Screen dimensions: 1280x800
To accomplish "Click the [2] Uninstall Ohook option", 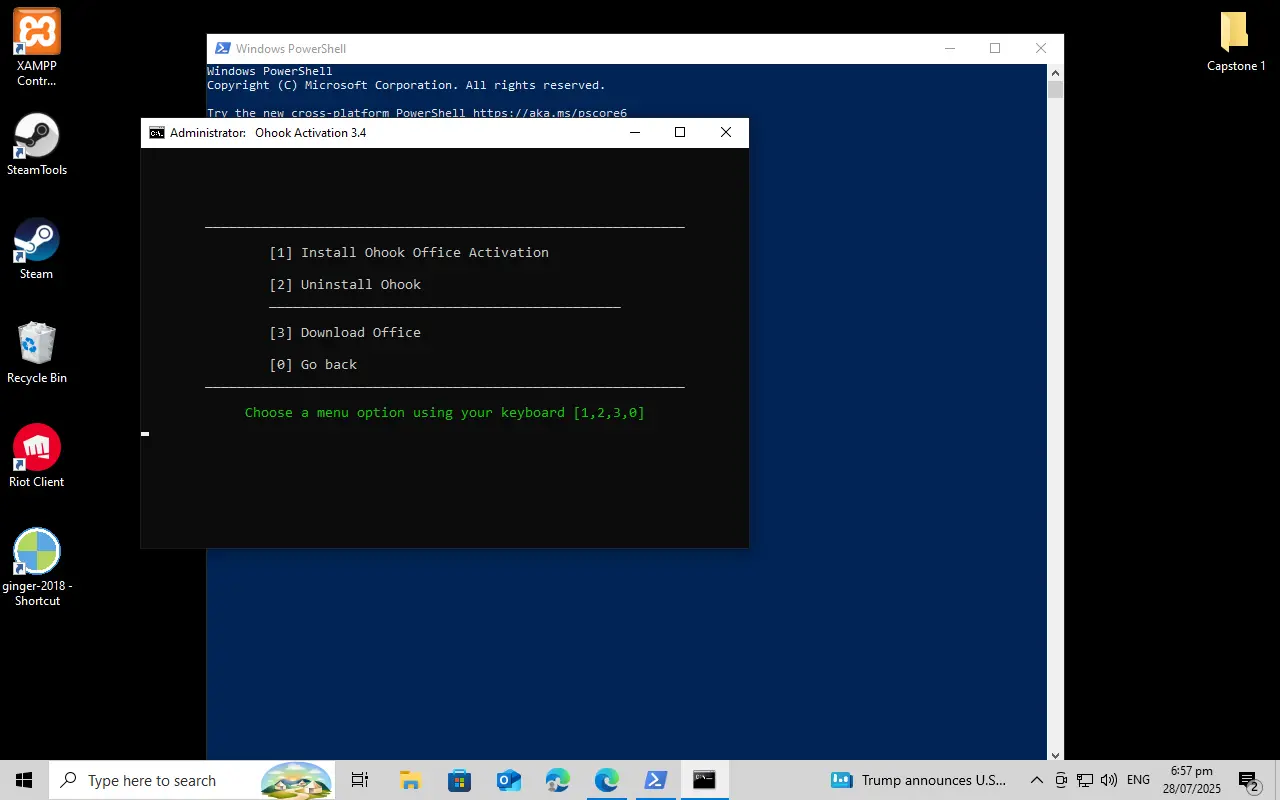I will tap(345, 285).
